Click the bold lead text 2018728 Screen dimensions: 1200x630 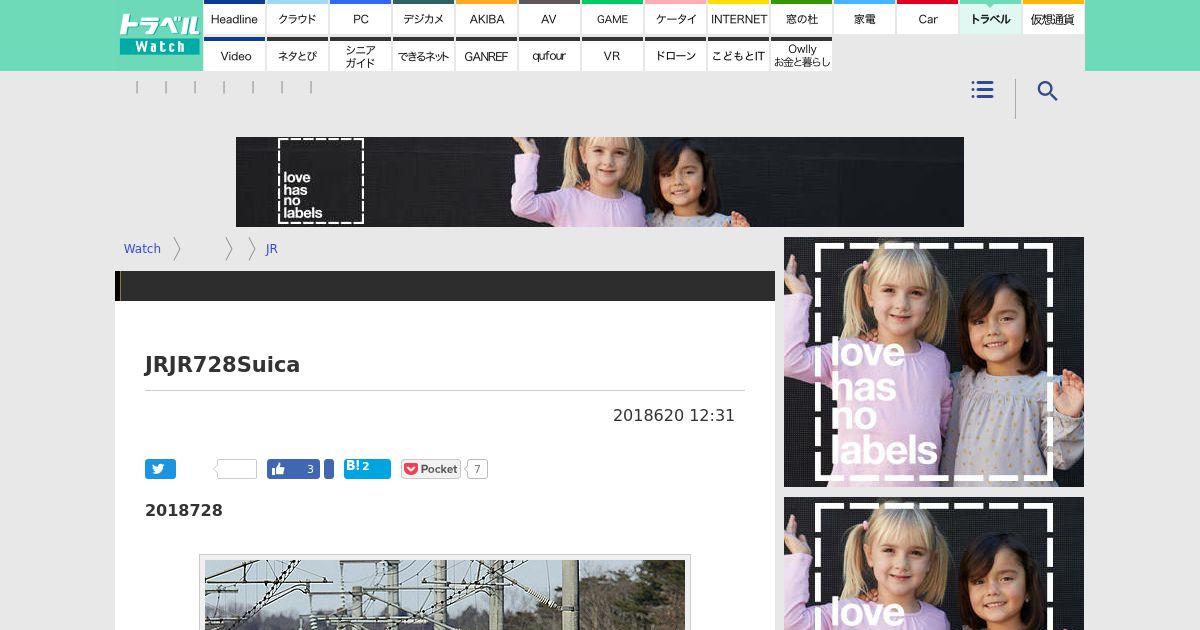184,510
